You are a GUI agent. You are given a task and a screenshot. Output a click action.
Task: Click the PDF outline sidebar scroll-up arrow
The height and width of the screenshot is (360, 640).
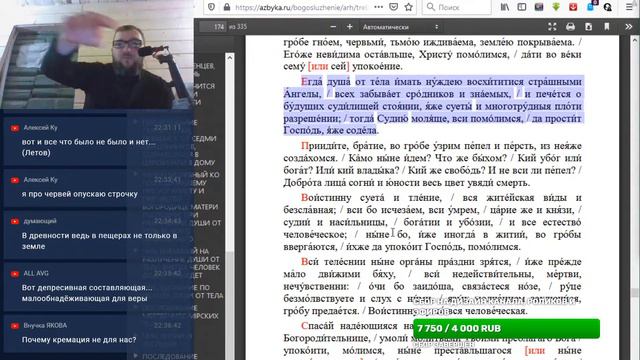click(229, 58)
